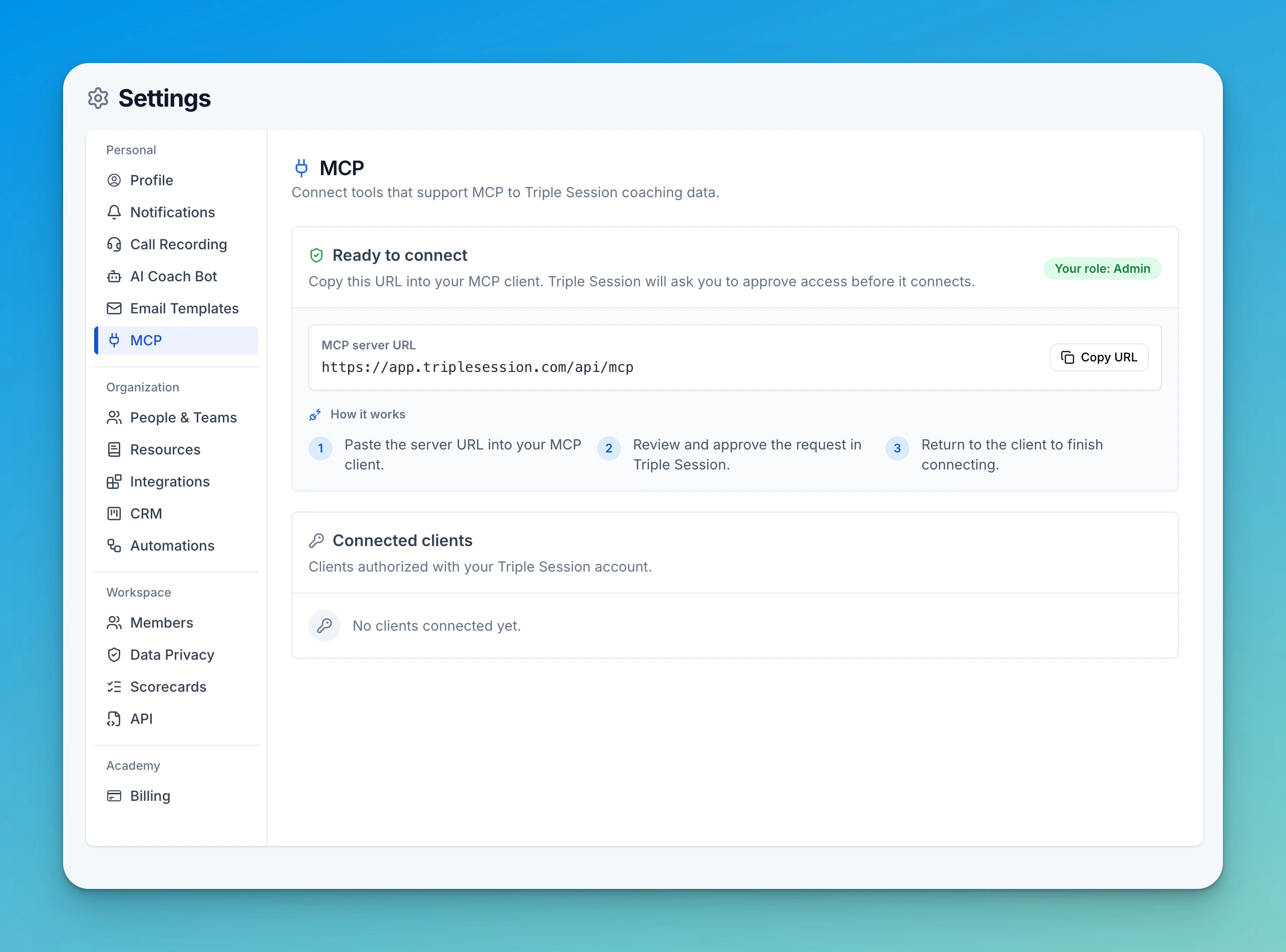Click step 1 number badge

(x=320, y=448)
